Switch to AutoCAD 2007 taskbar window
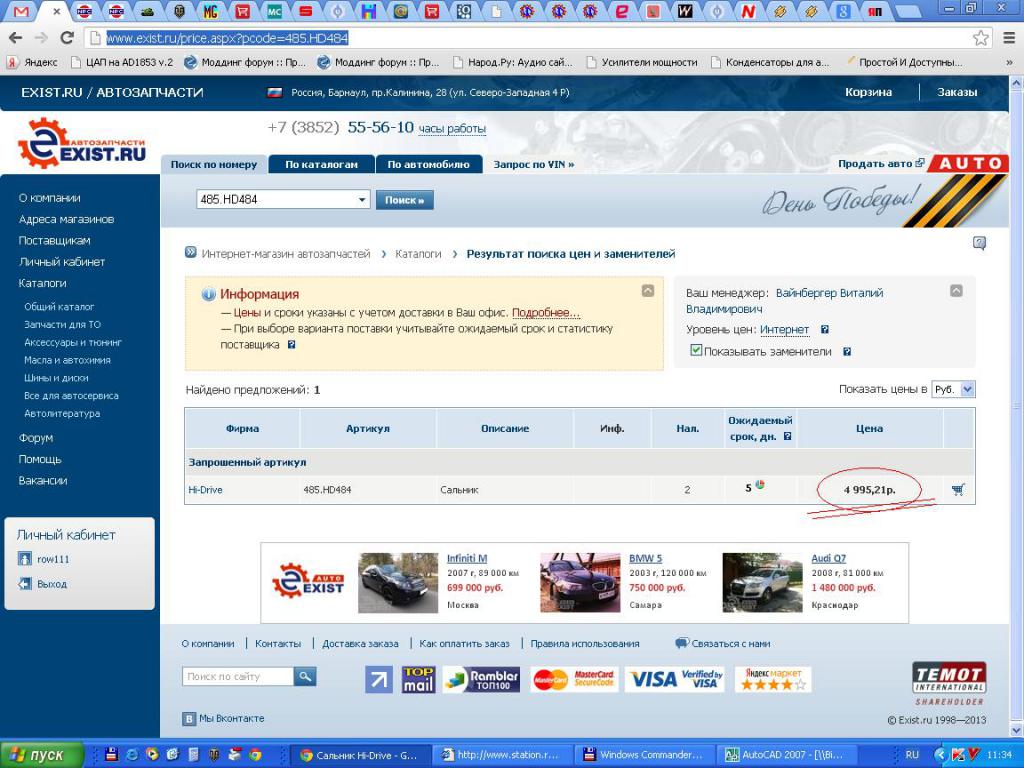 [x=784, y=755]
